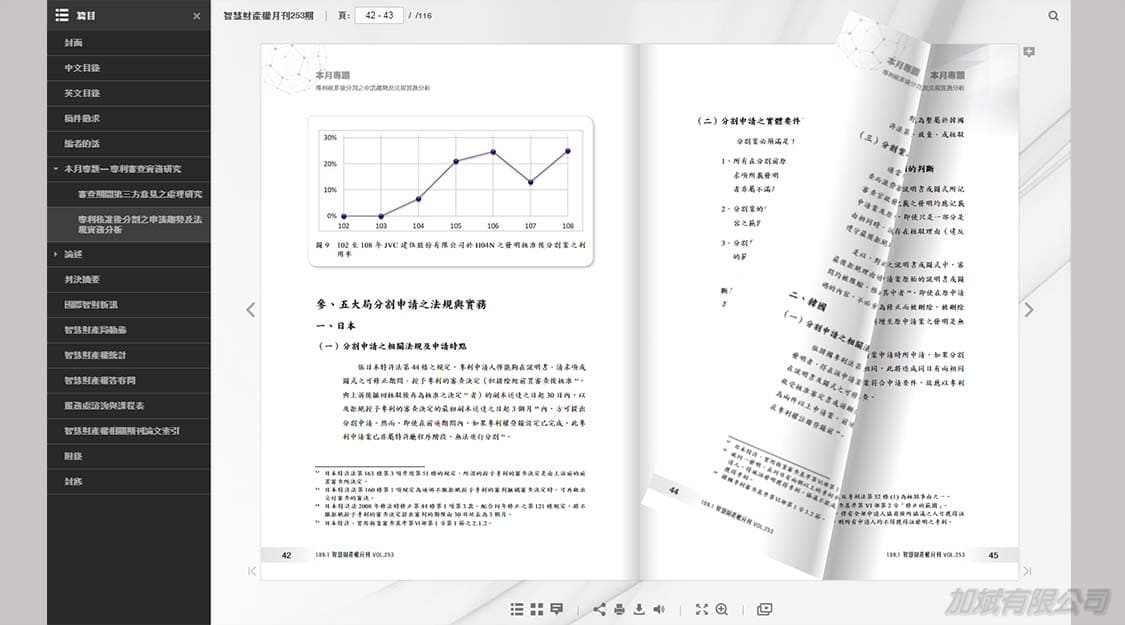
Task: Open the 智慧財產局動態 entry
Action: [x=129, y=330]
